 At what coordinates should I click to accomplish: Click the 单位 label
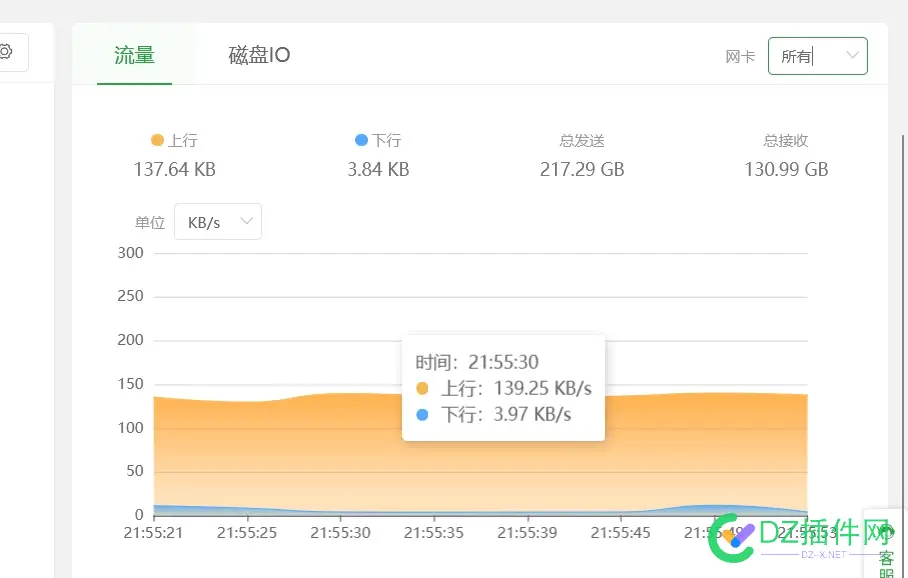click(x=150, y=222)
